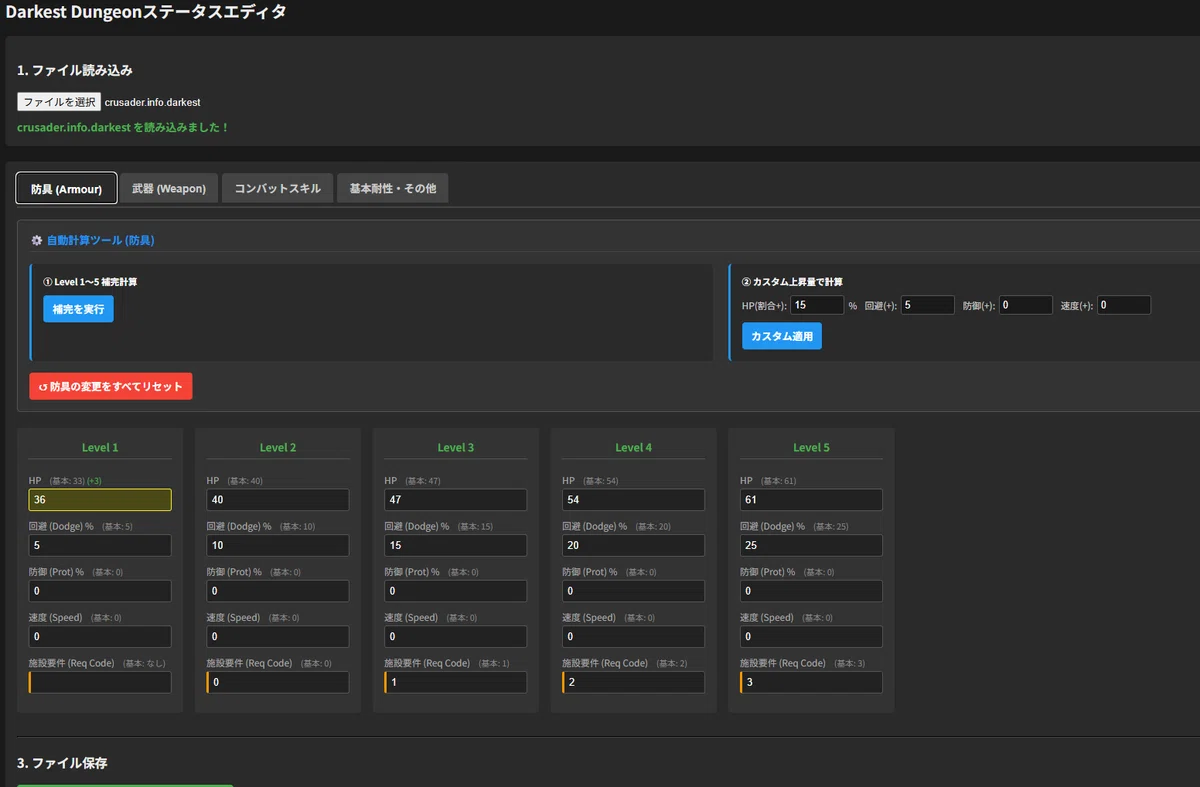This screenshot has height=787, width=1200.
Task: Click the custom 速度(+) increment field
Action: (1124, 305)
